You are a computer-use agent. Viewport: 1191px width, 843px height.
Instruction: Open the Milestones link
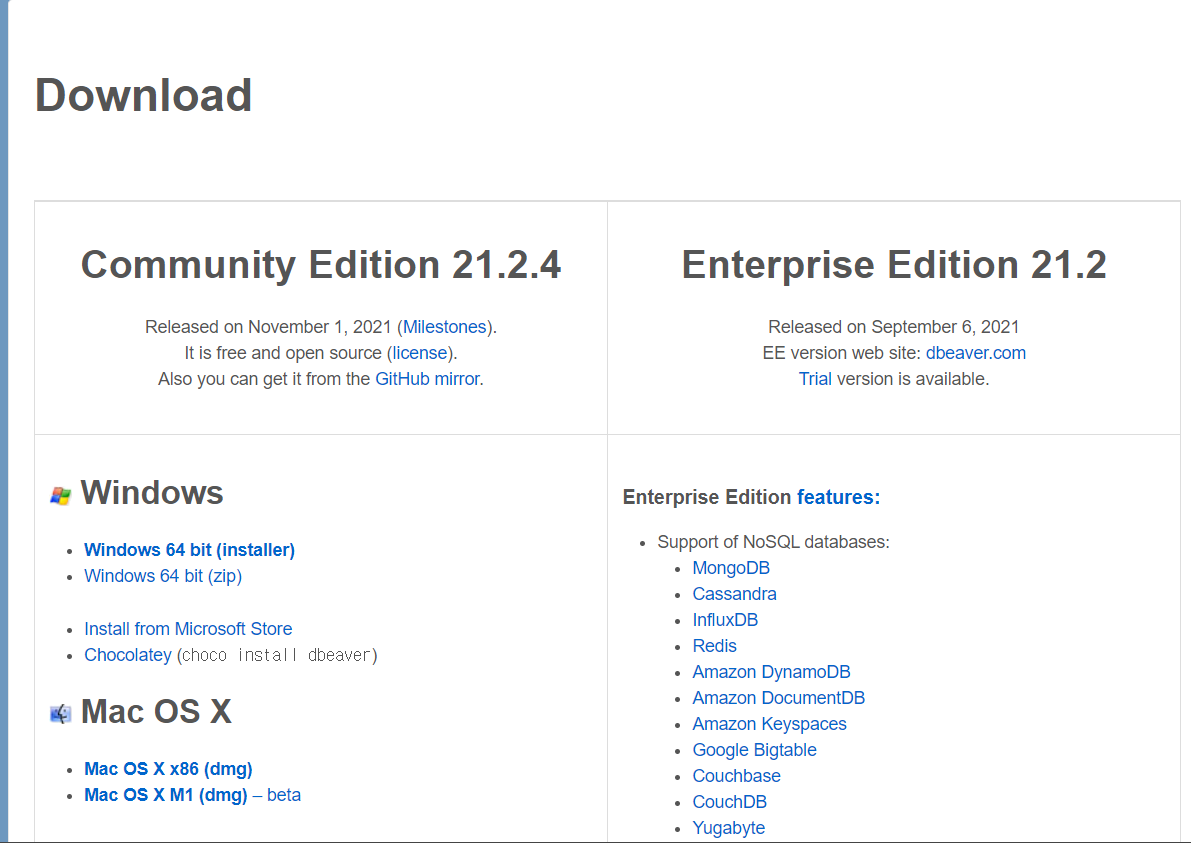444,327
